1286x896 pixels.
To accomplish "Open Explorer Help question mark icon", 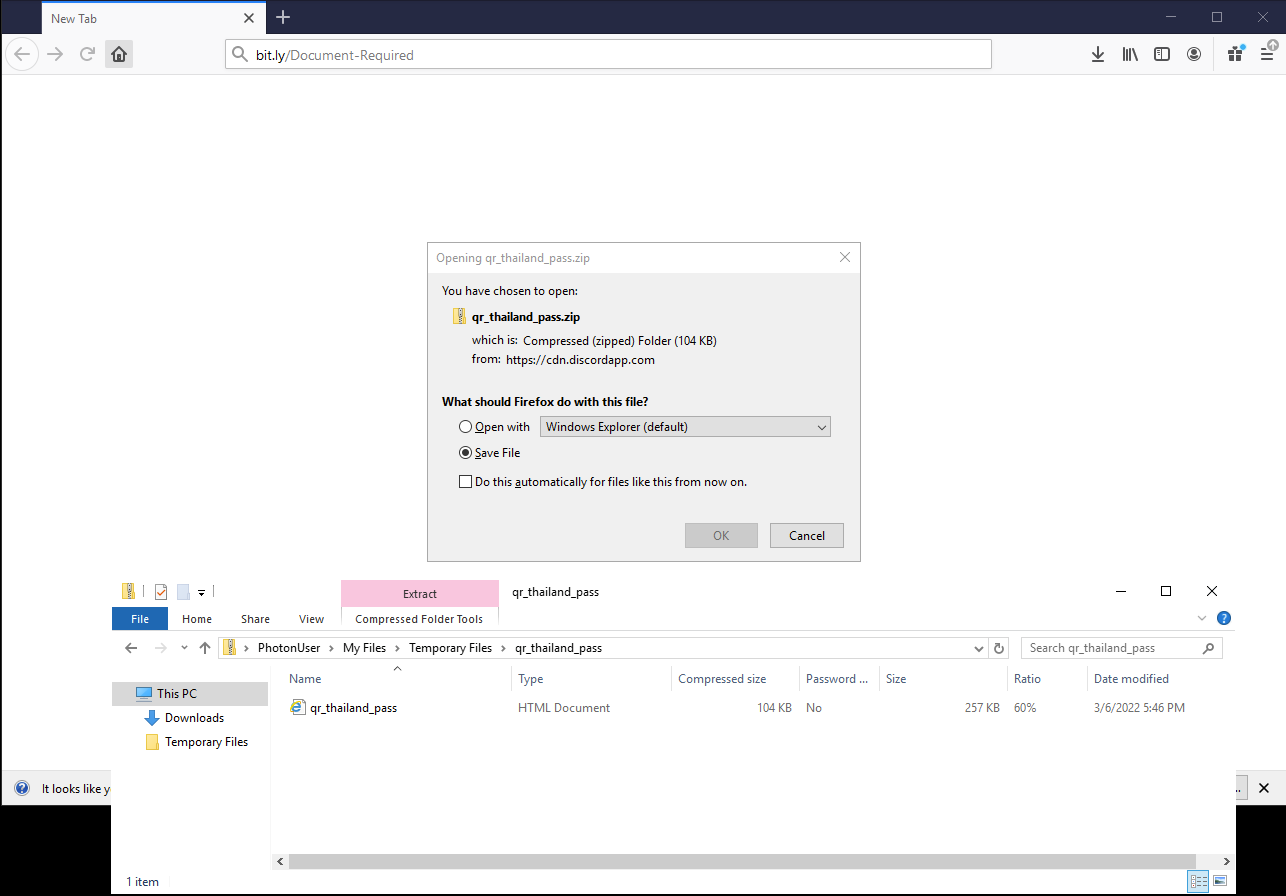I will (1223, 618).
